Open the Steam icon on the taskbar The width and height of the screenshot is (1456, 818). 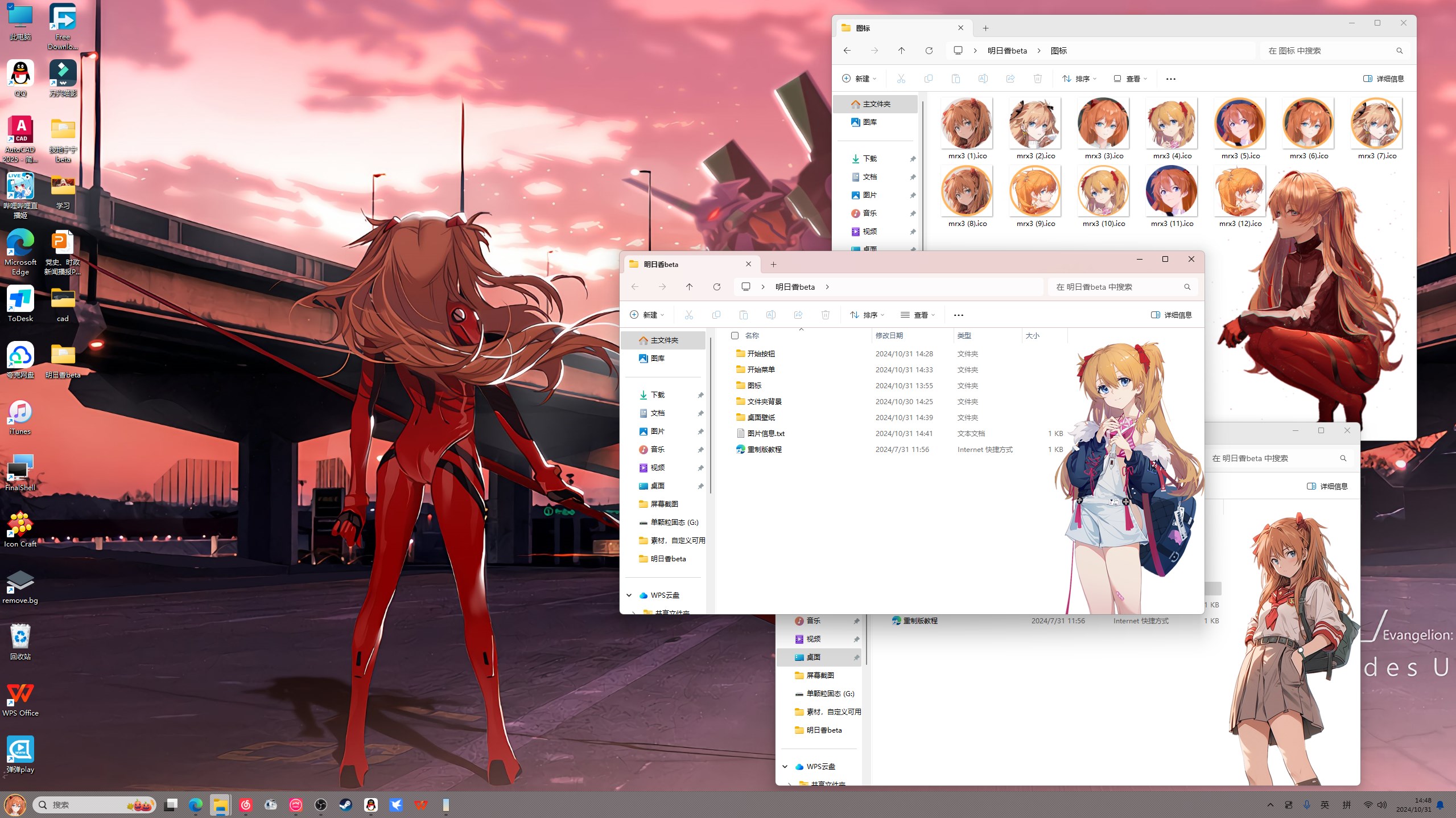pos(345,804)
